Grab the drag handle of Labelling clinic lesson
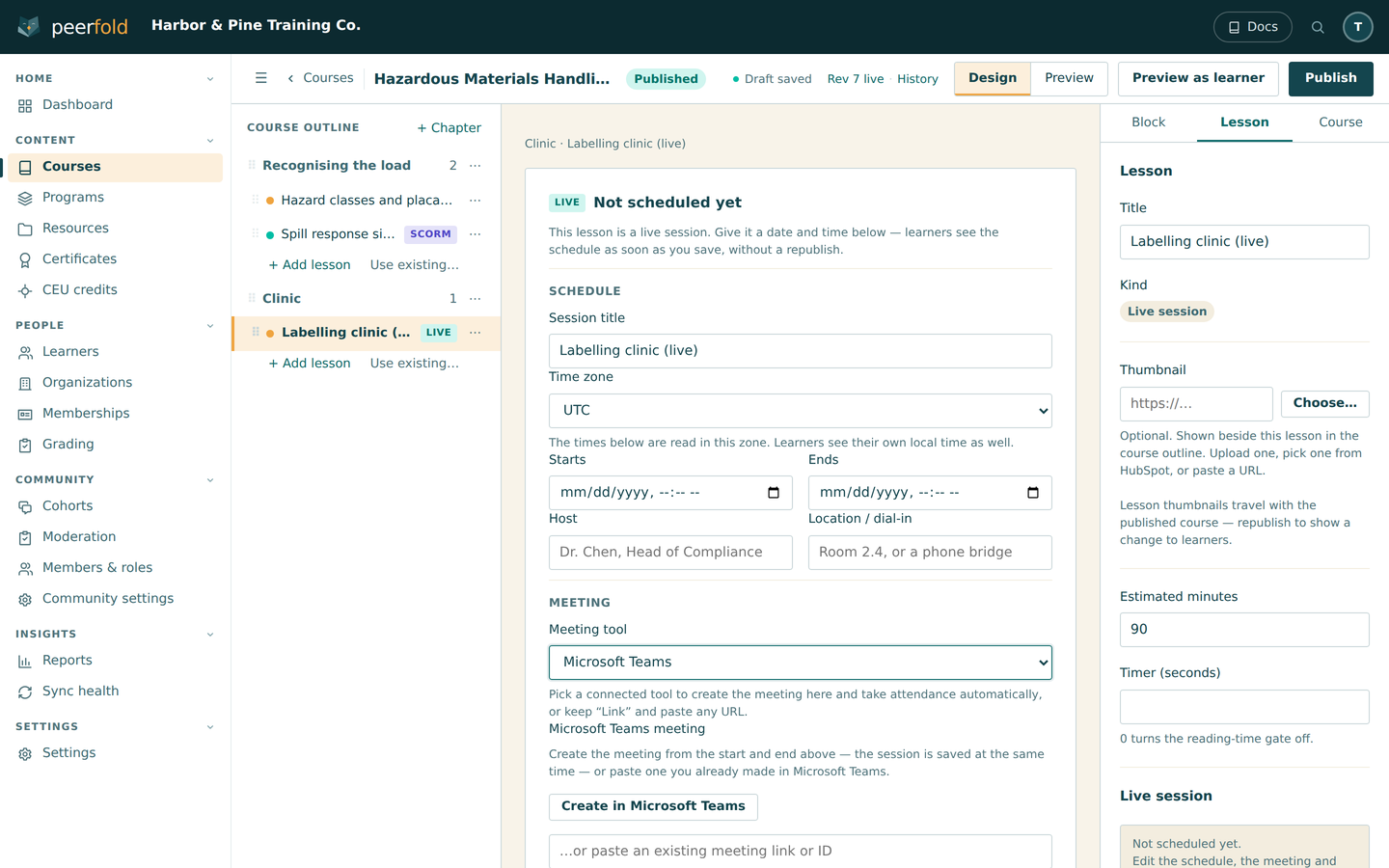The height and width of the screenshot is (868, 1389). pos(256,332)
